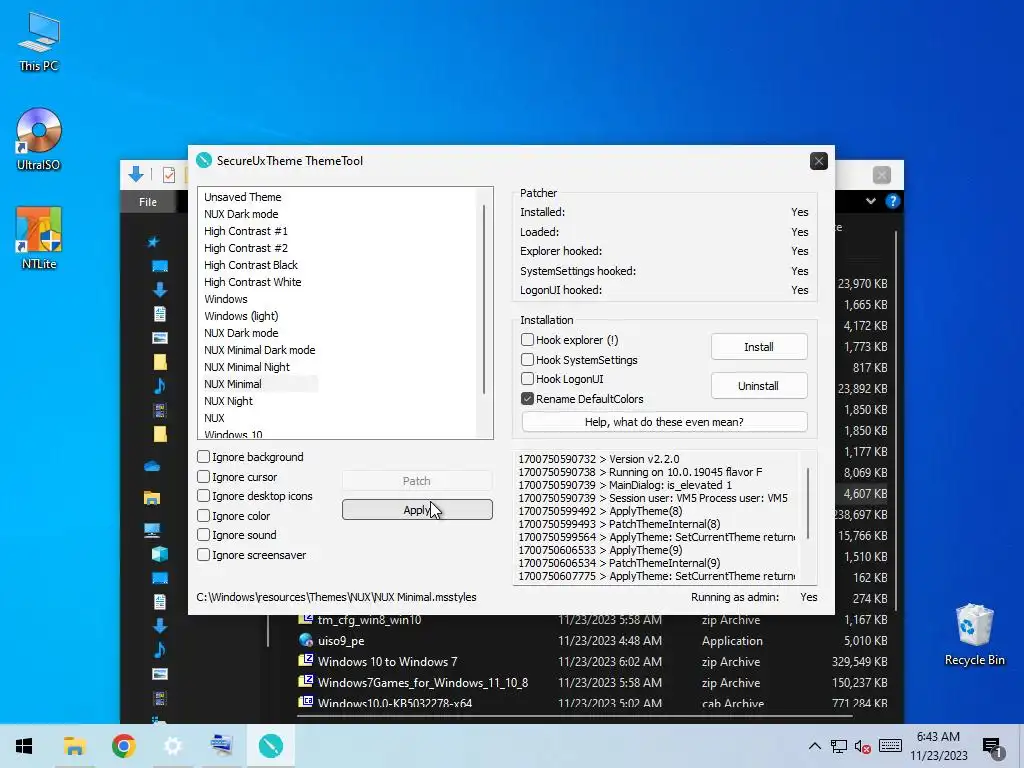Screen dimensions: 1024x768
Task: Select the NUX Minimal theme entry
Action: (x=232, y=383)
